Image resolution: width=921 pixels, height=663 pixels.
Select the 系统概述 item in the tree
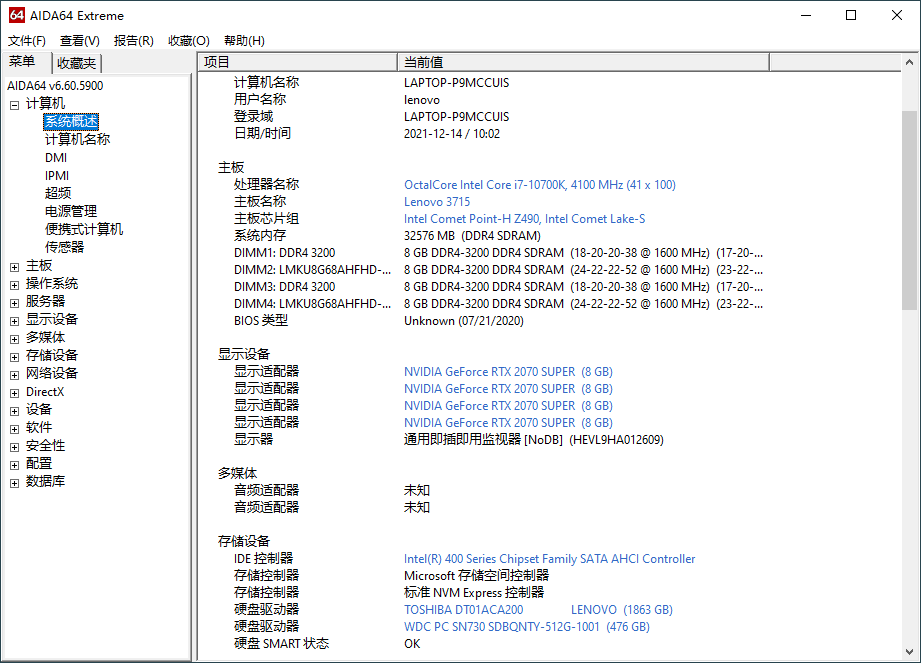coord(70,120)
